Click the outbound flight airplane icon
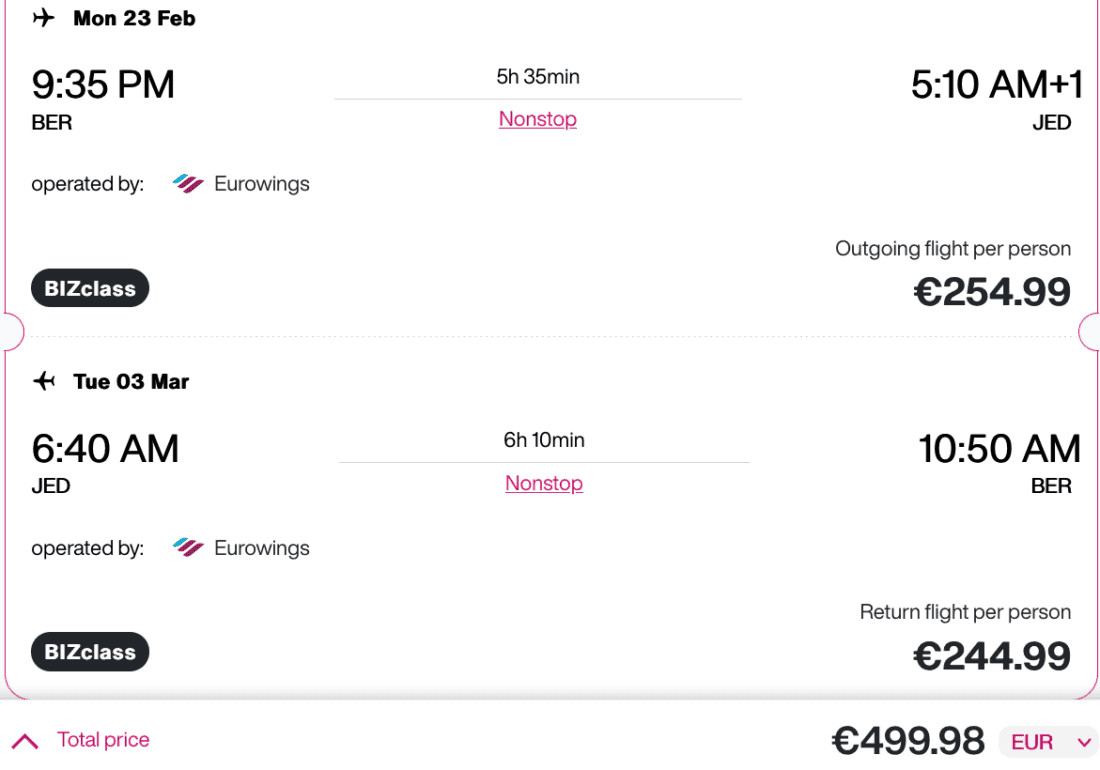The height and width of the screenshot is (770, 1100). (43, 19)
